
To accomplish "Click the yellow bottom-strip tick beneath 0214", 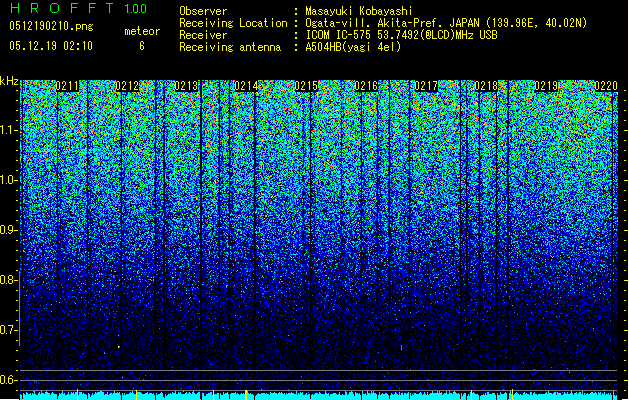I will pyautogui.click(x=246, y=394).
